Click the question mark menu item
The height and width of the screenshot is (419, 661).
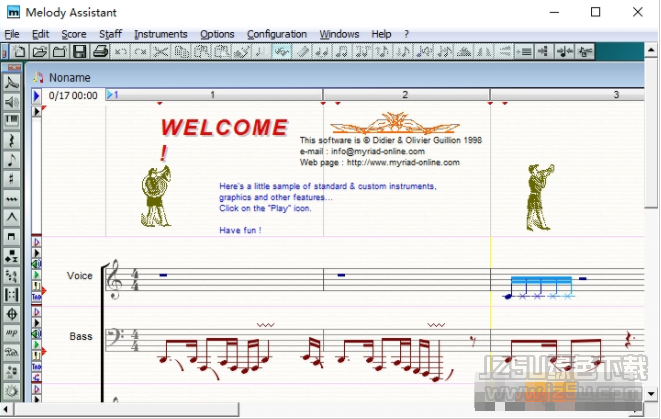pyautogui.click(x=406, y=34)
